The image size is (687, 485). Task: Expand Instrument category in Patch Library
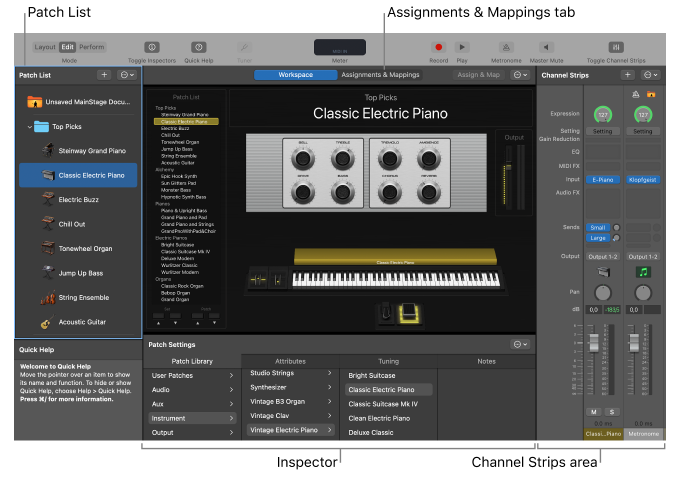192,418
